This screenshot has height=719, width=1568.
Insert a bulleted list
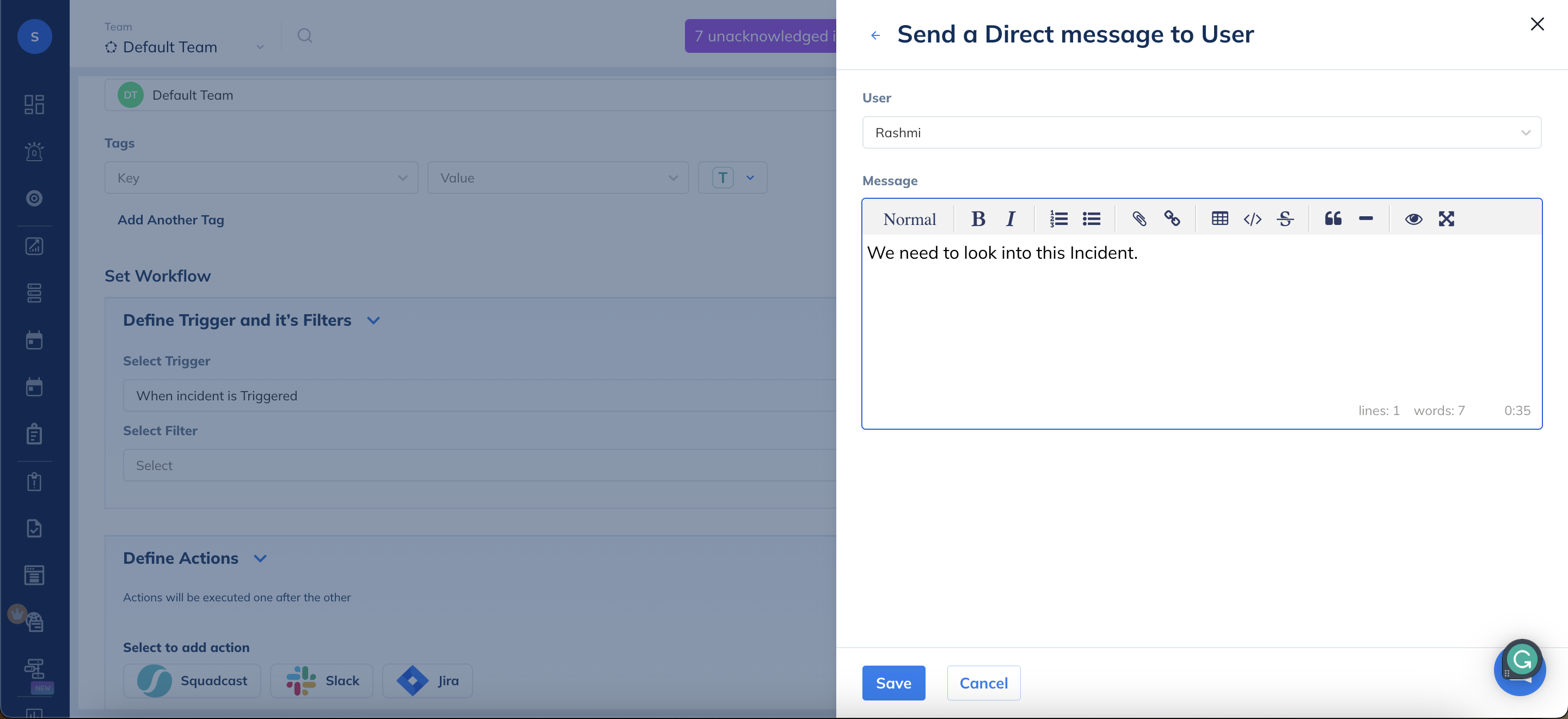point(1092,218)
